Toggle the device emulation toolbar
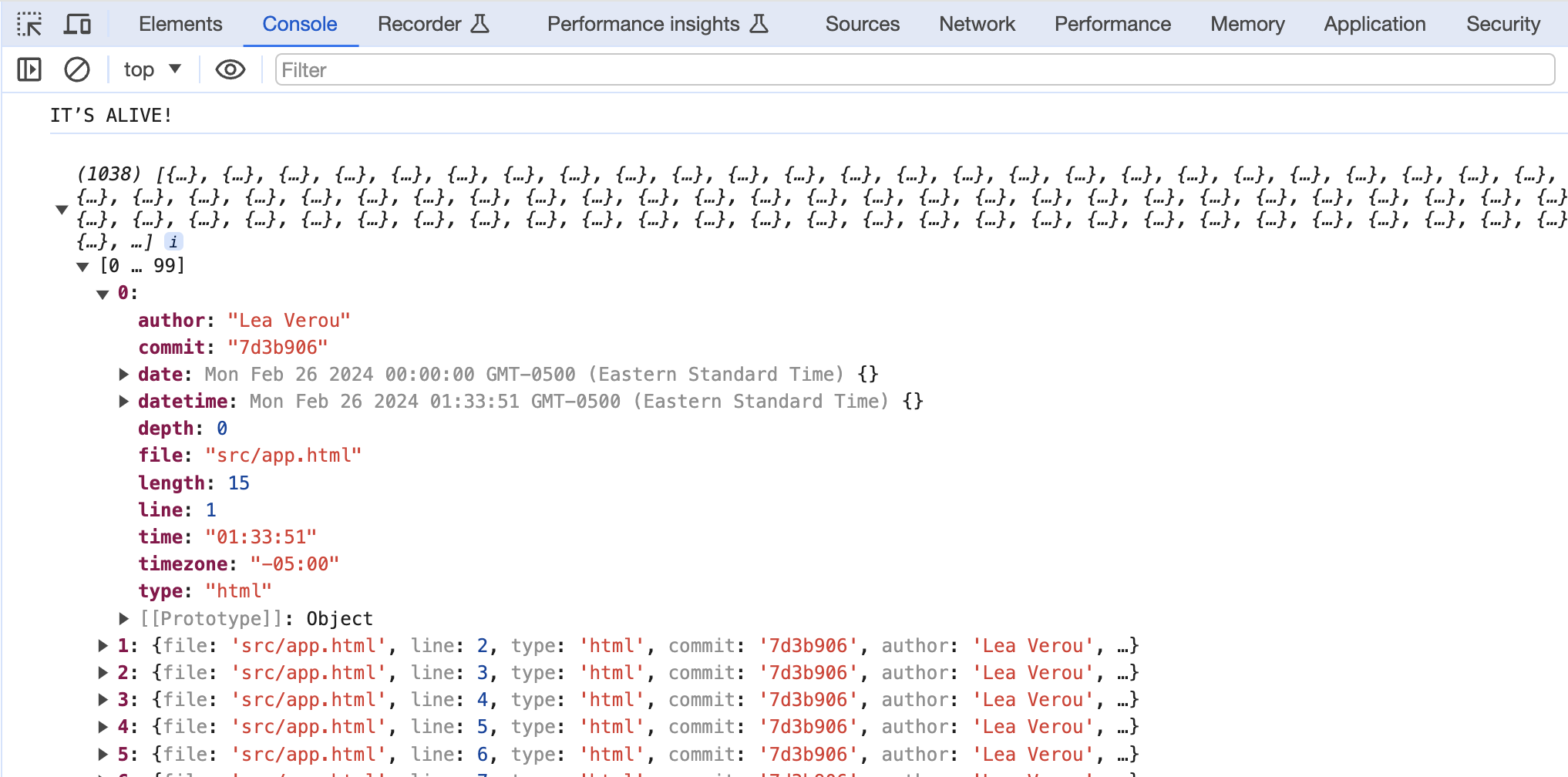The height and width of the screenshot is (777, 1568). (76, 24)
